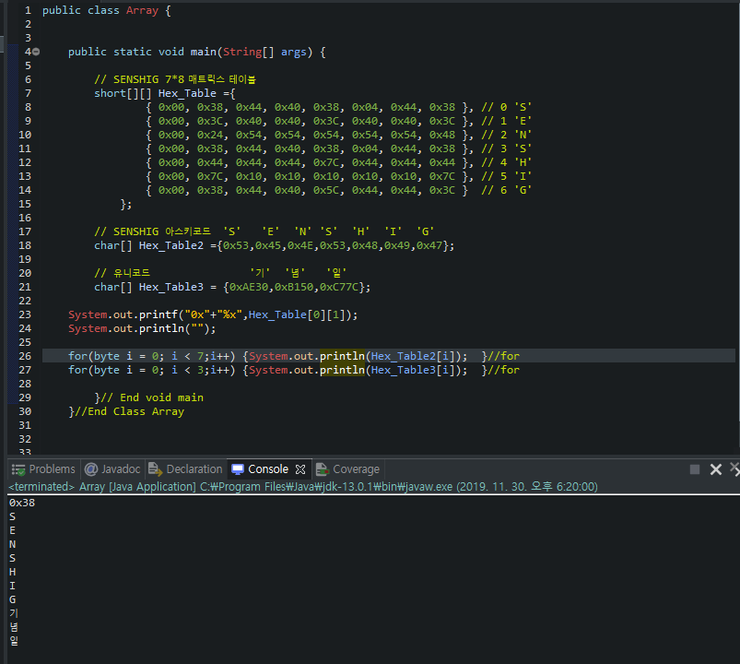This screenshot has height=664, width=740.
Task: Click the highlighted println on line 27
Action: point(342,370)
